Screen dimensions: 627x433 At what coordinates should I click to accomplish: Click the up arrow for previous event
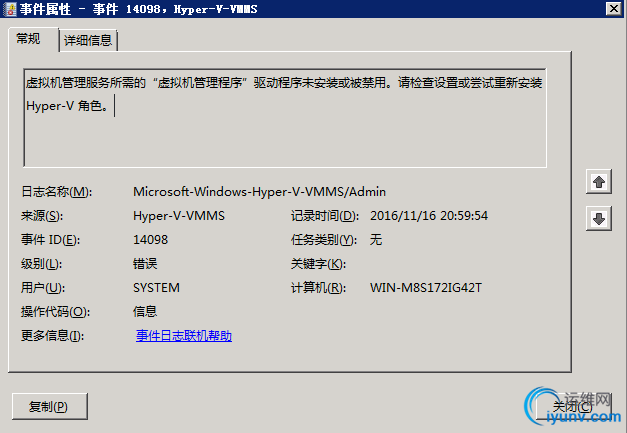coord(599,182)
